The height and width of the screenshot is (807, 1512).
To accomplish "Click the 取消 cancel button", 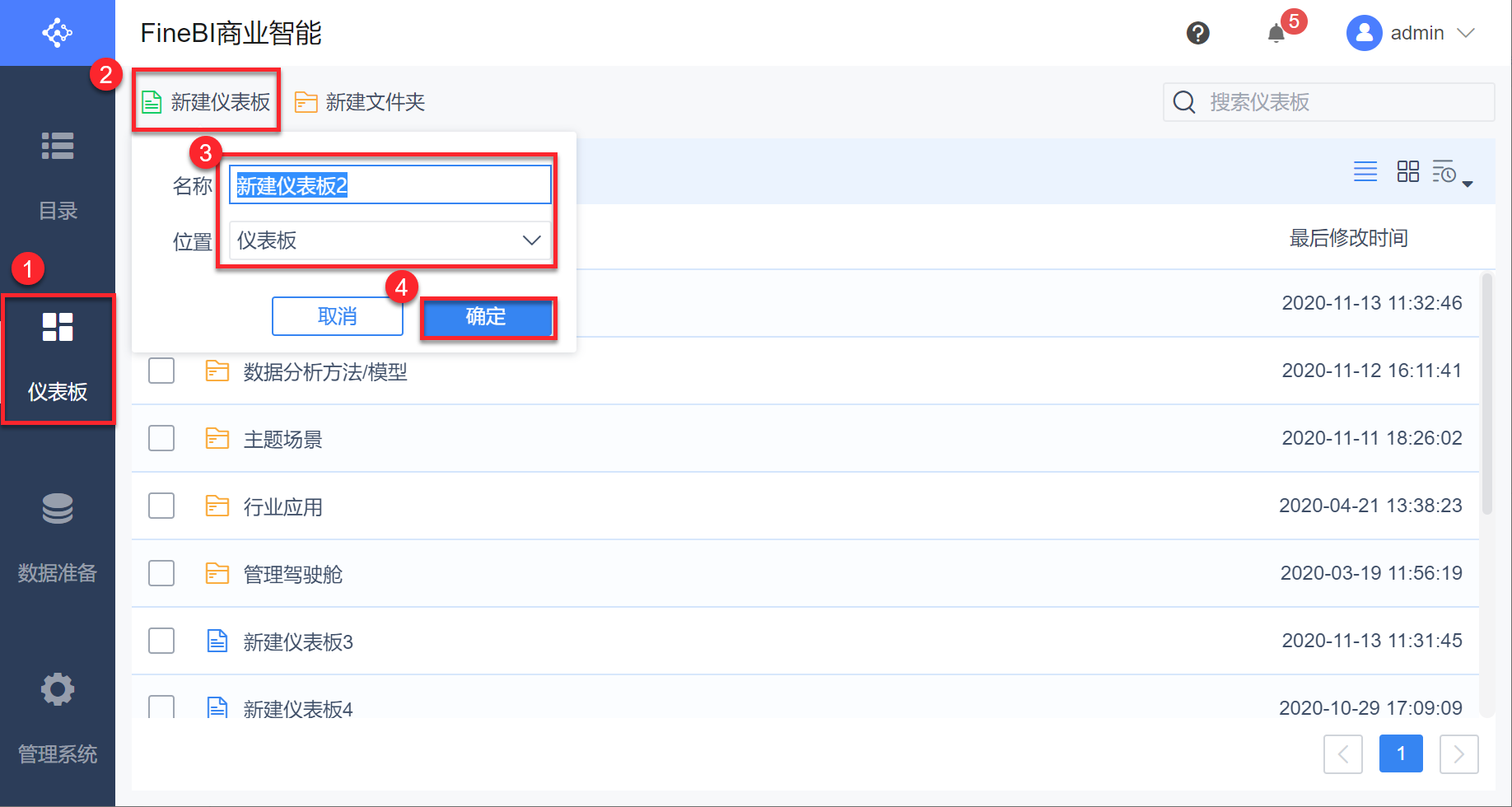I will click(337, 317).
